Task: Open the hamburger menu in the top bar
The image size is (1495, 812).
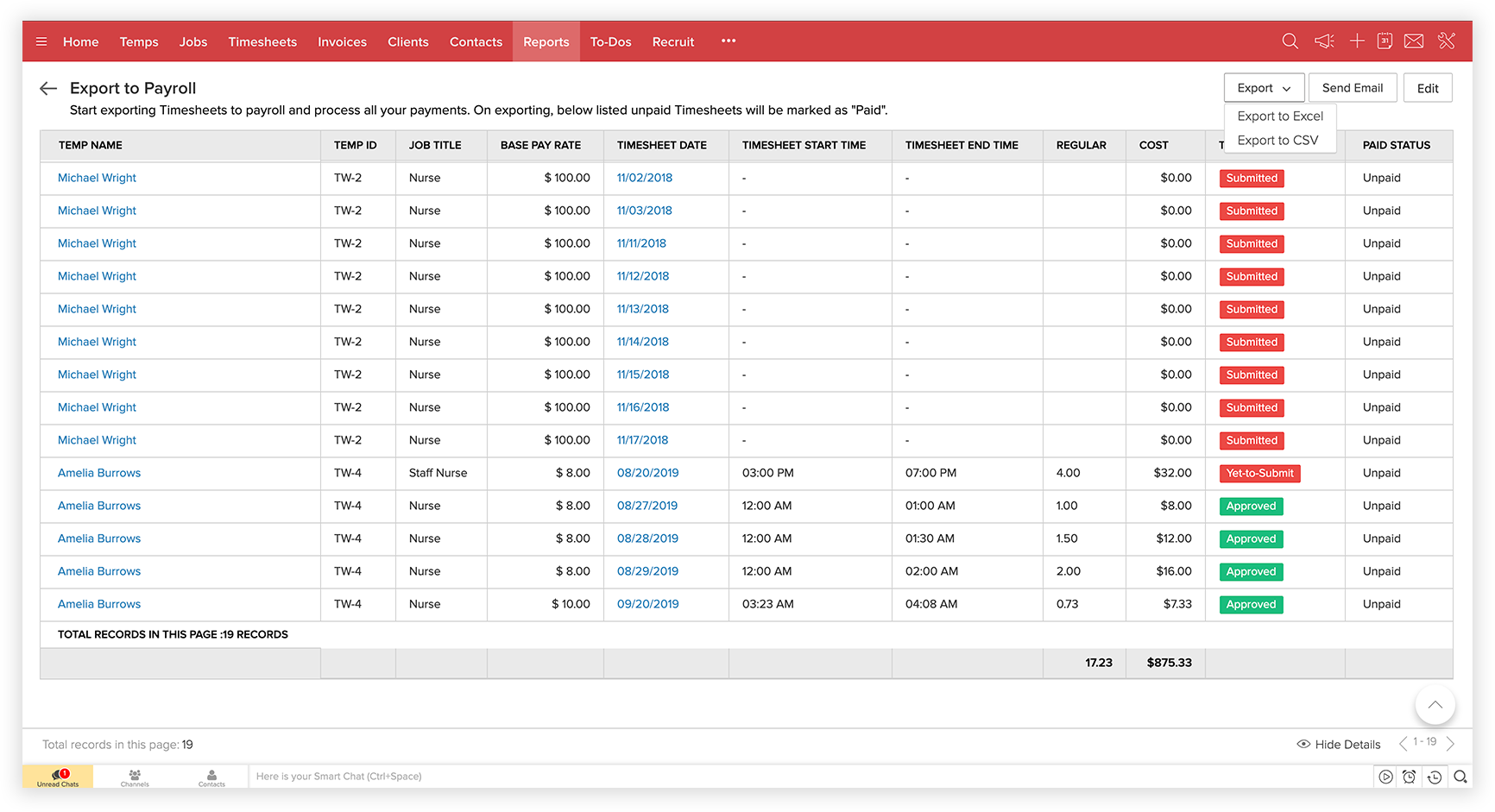Action: [41, 41]
